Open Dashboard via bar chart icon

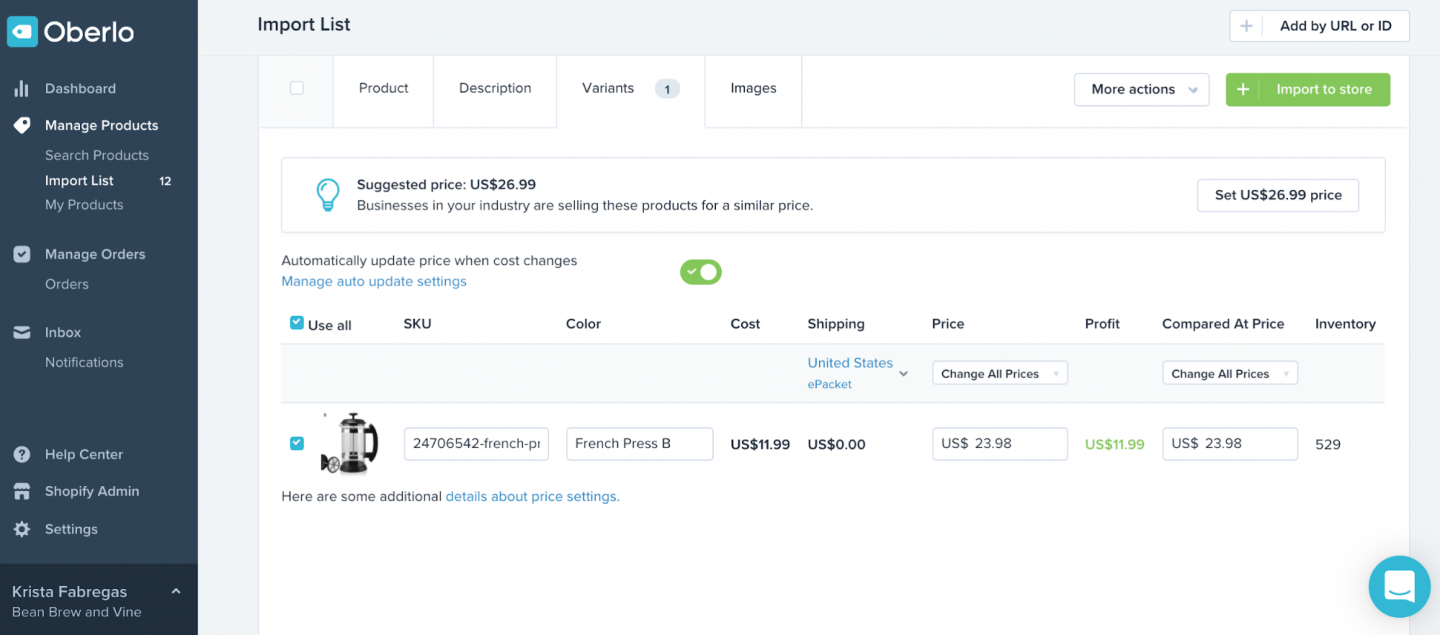click(x=21, y=88)
